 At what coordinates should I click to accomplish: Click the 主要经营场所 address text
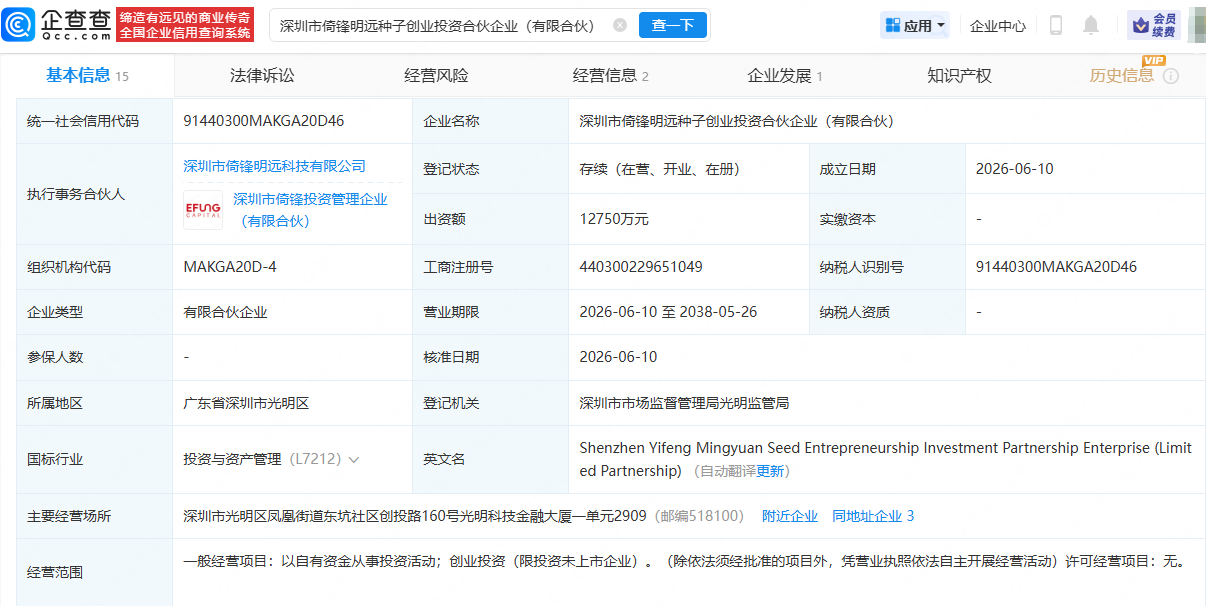(416, 516)
